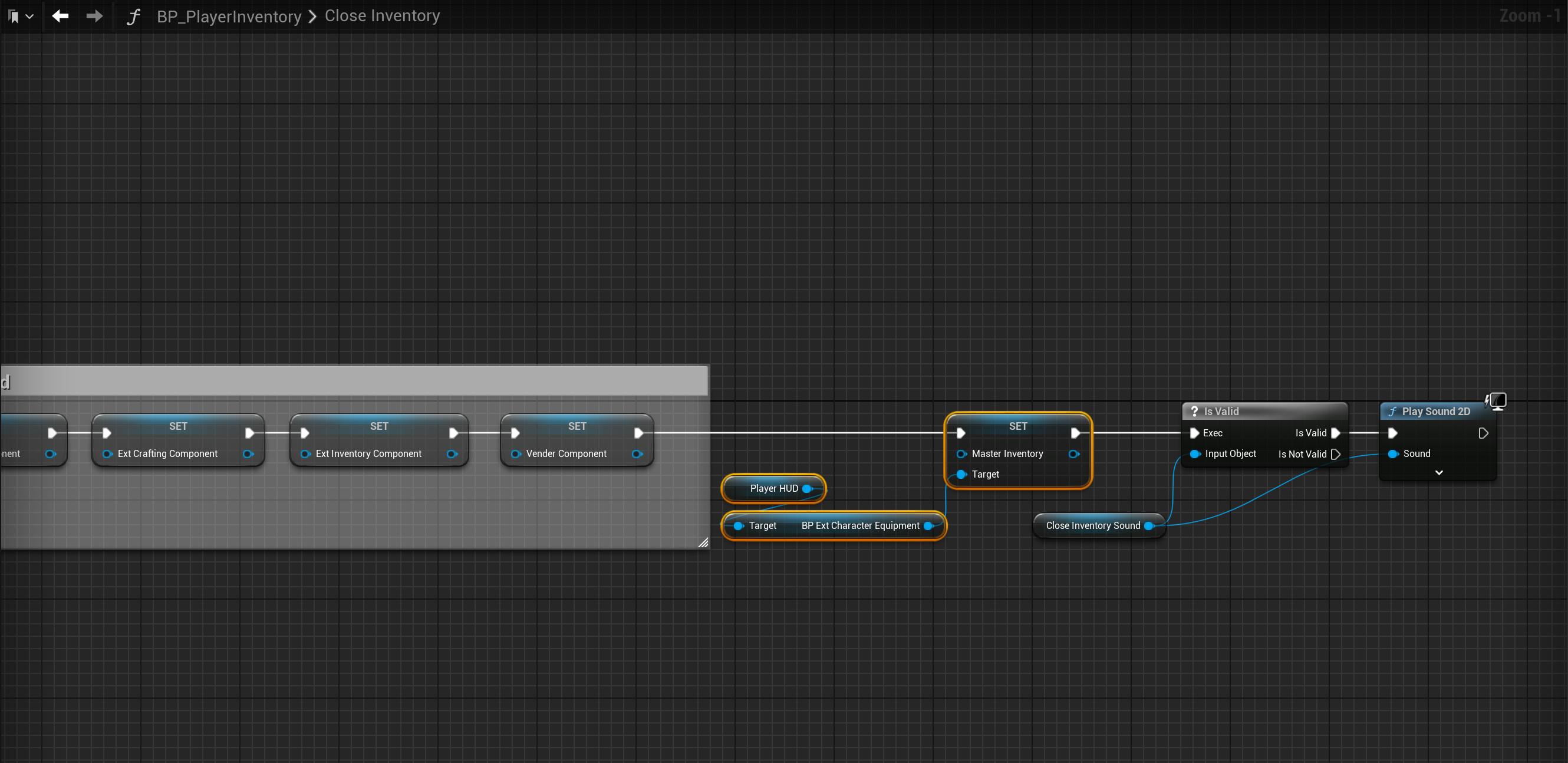Click the comment box resize handle

coord(703,542)
